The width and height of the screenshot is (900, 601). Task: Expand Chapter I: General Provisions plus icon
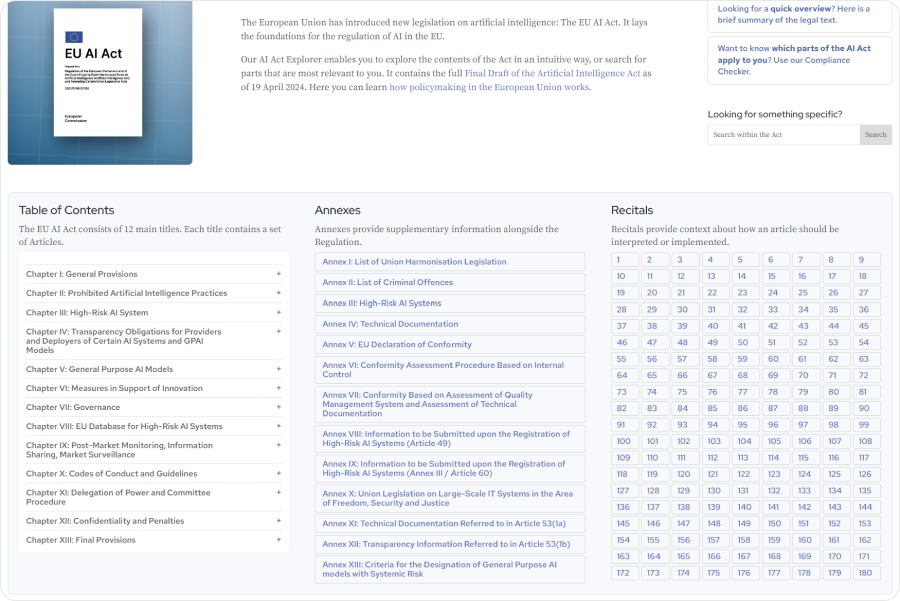tap(279, 274)
